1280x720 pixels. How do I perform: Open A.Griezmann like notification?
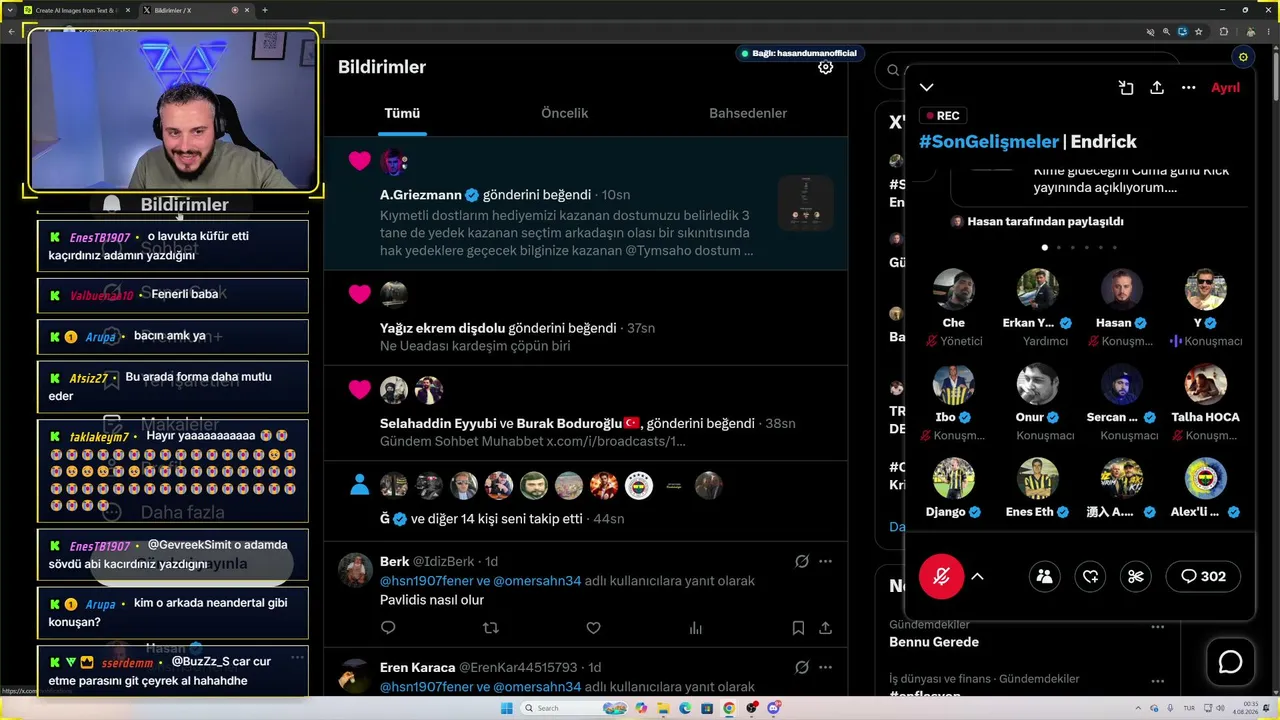point(586,204)
